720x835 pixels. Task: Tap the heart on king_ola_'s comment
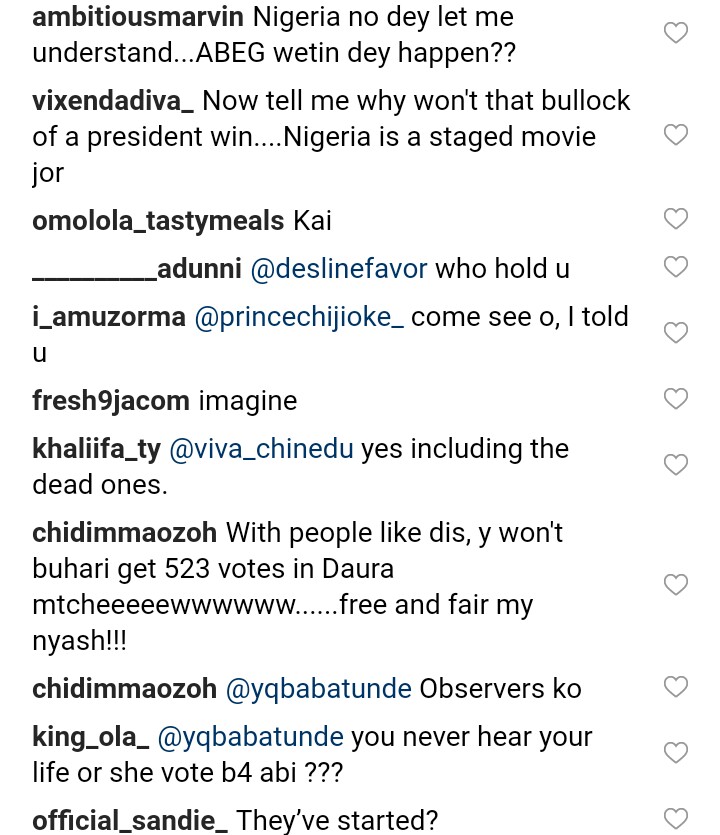(676, 753)
